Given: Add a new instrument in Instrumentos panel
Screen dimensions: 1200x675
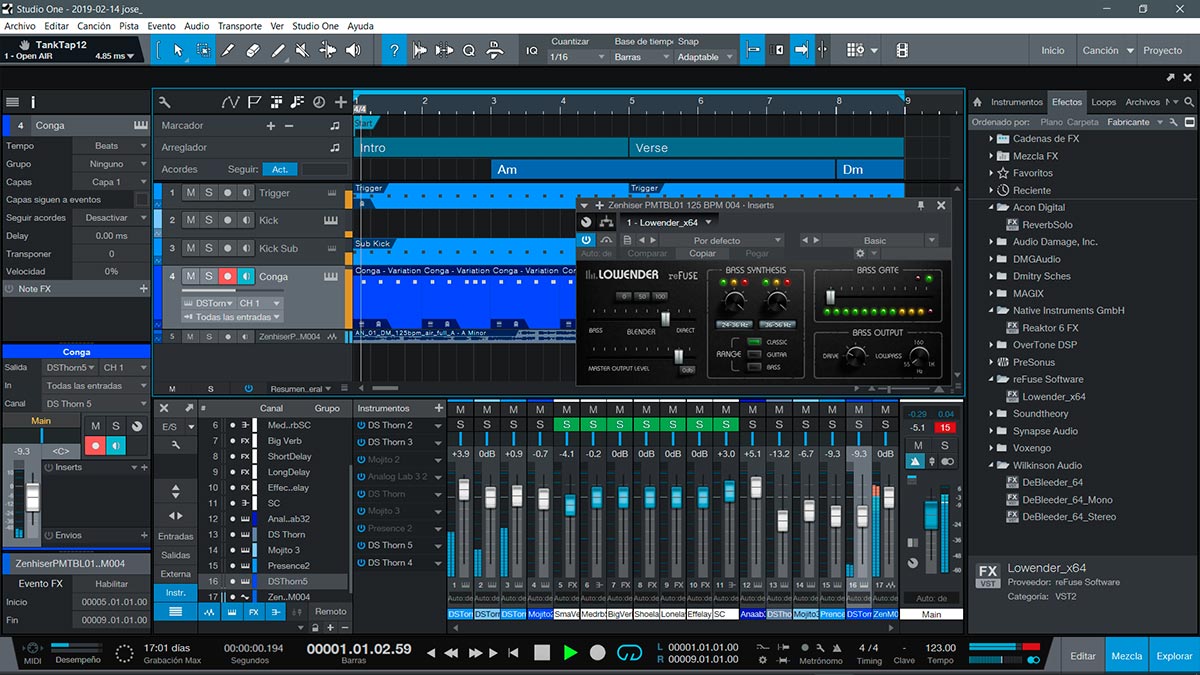Looking at the screenshot, I should coord(438,408).
